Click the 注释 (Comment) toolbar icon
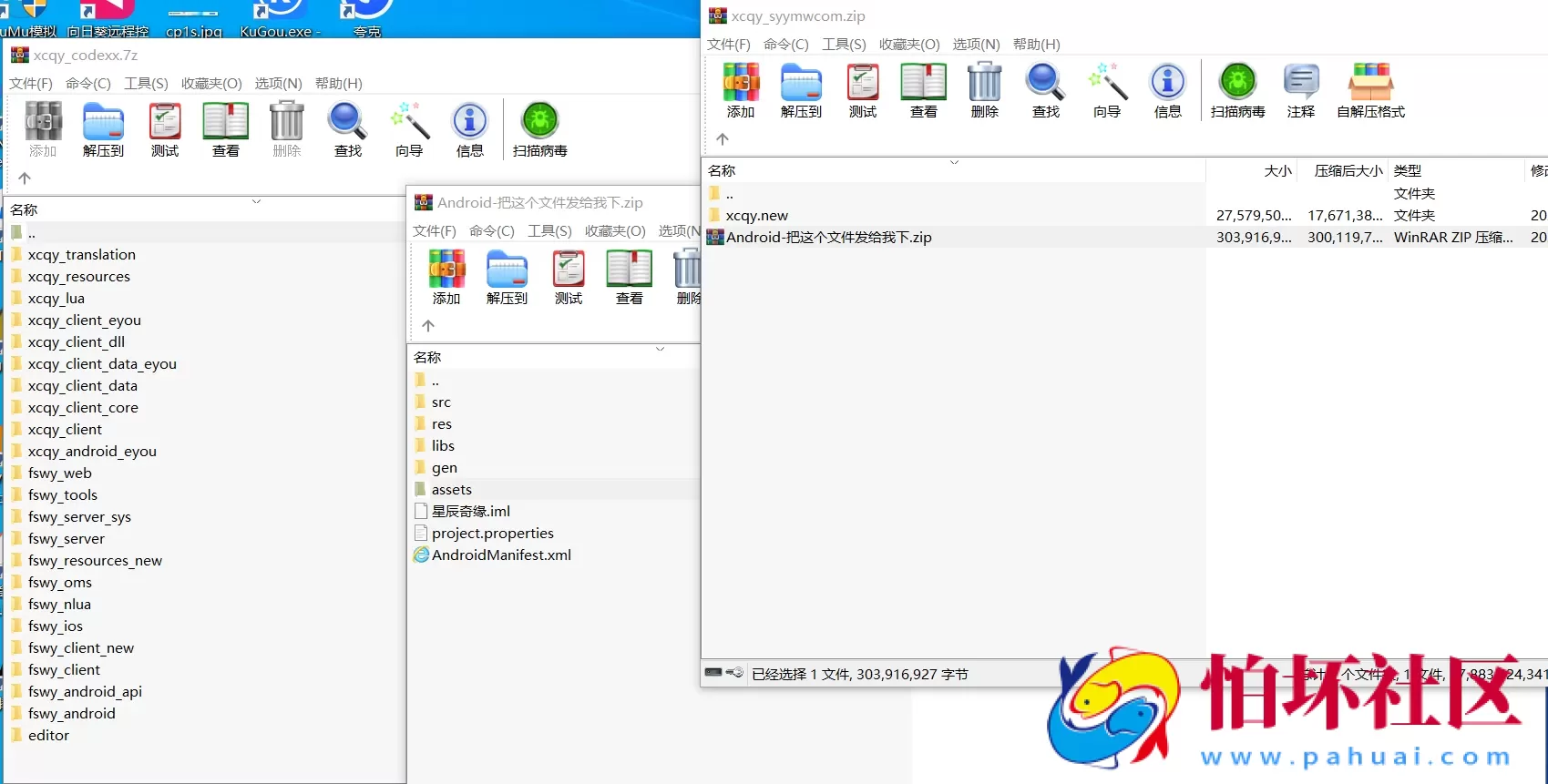This screenshot has width=1548, height=784. (x=1300, y=90)
